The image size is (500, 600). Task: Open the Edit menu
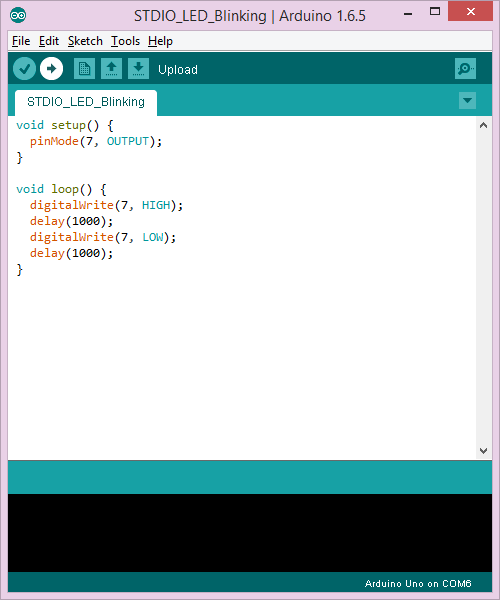49,41
